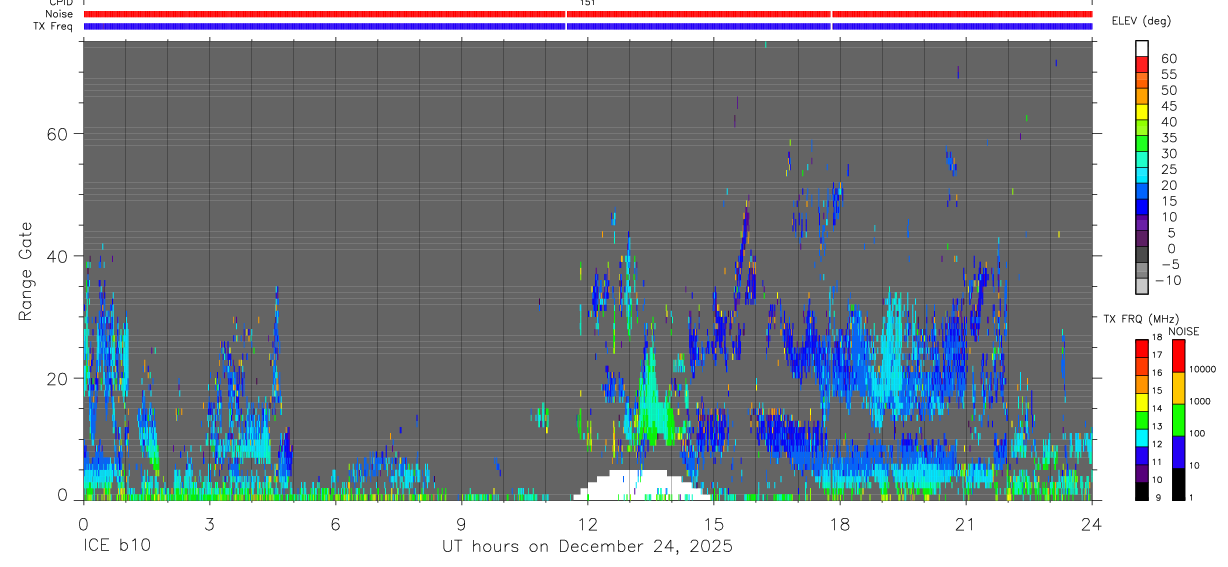Click the "ELEV (deg)" legend title
Screen dimensions: 1228x567
[x=1141, y=21]
